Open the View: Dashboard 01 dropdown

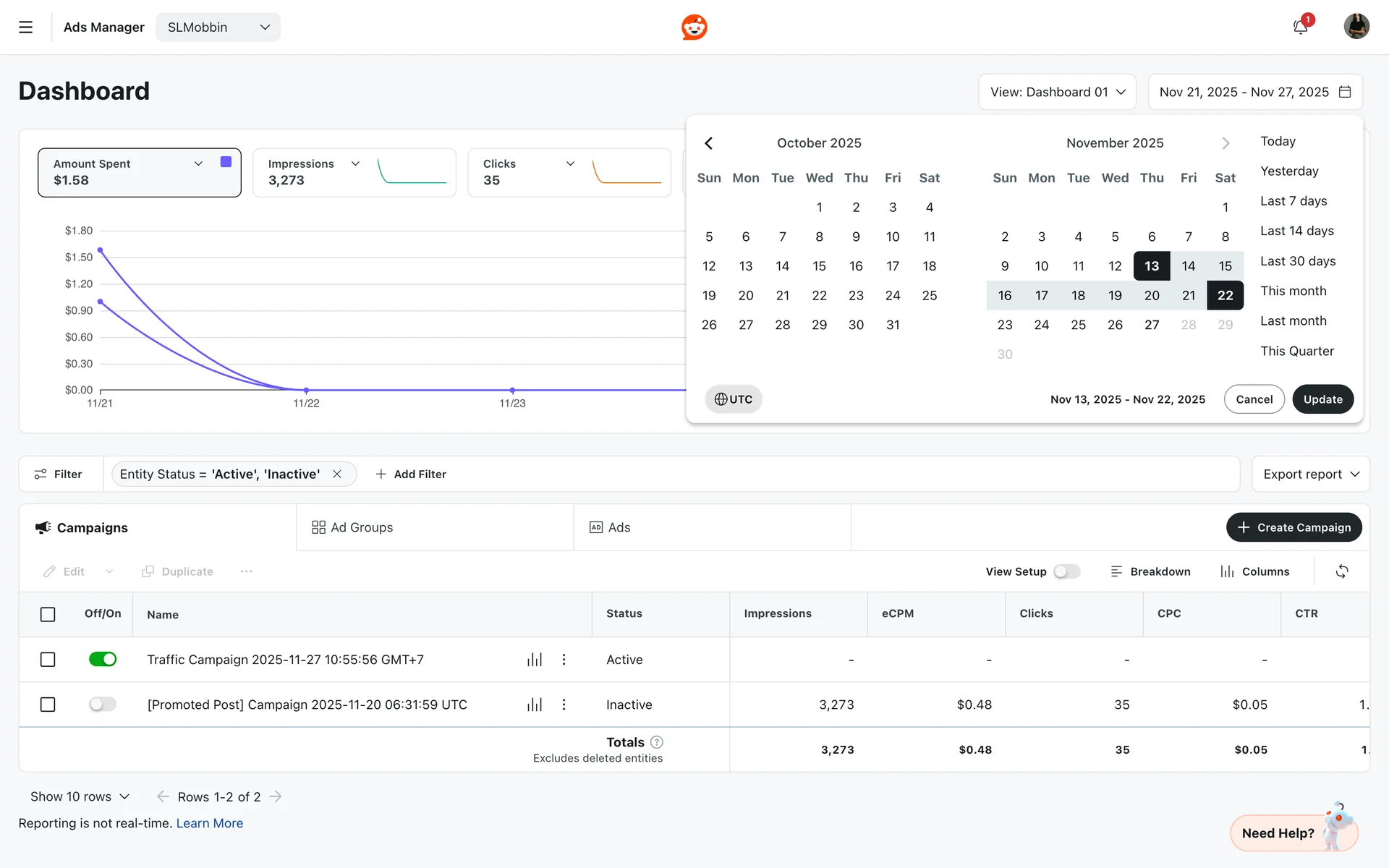tap(1057, 92)
